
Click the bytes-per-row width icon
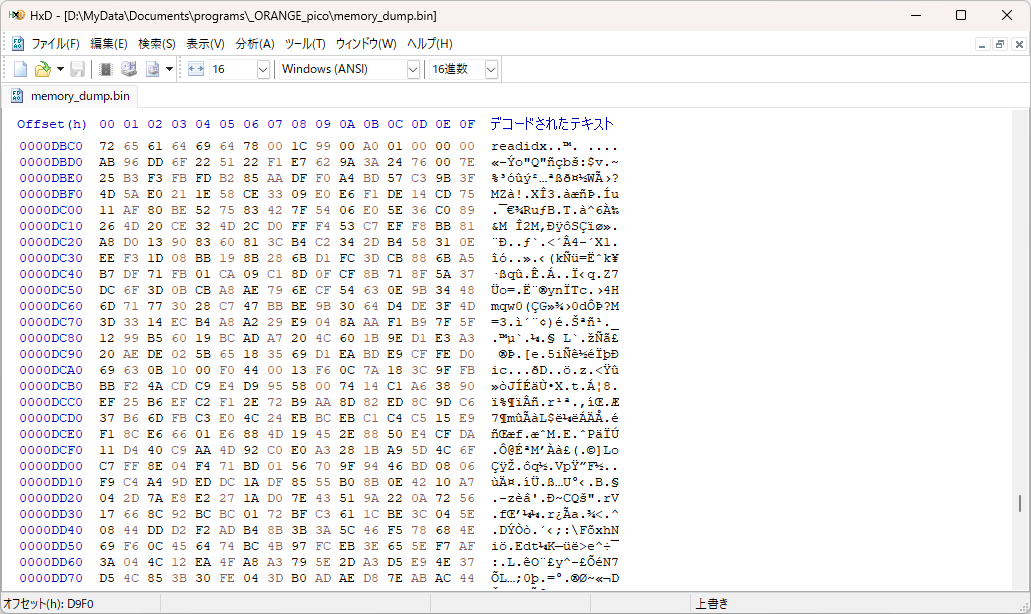[196, 69]
